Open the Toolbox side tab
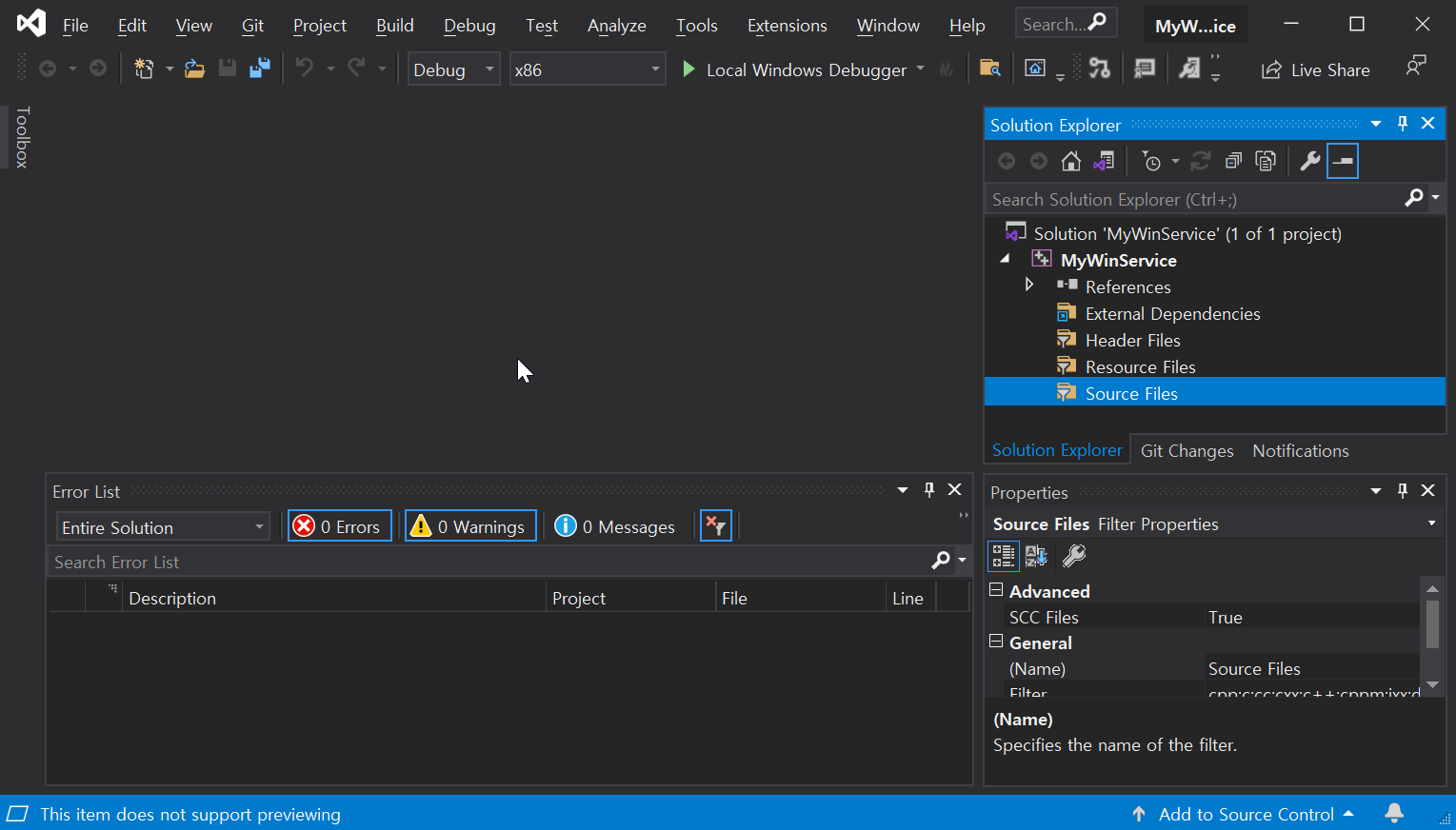This screenshot has height=830, width=1456. click(22, 138)
